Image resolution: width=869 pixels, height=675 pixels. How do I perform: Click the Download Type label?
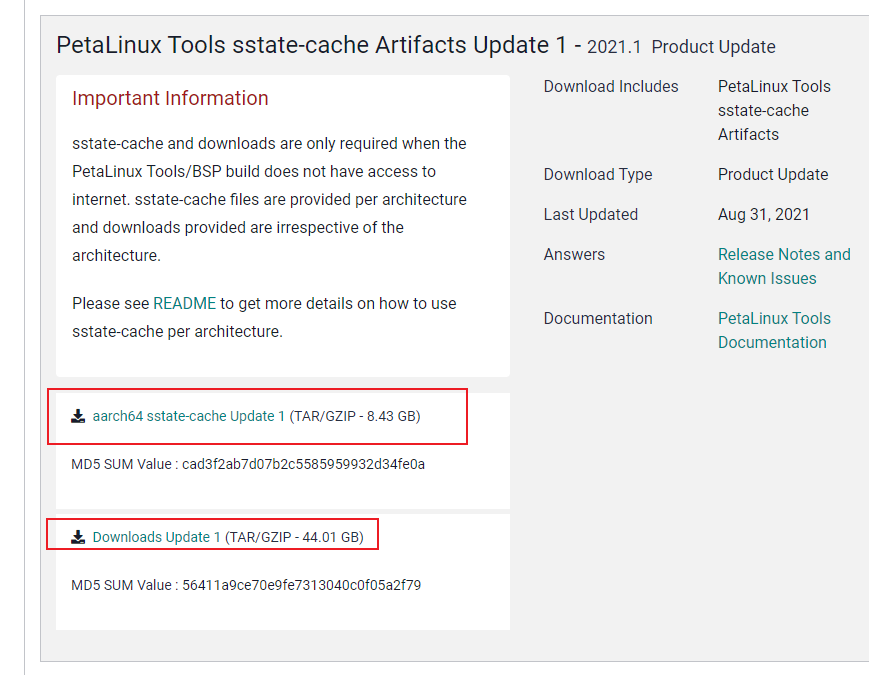[x=597, y=174]
